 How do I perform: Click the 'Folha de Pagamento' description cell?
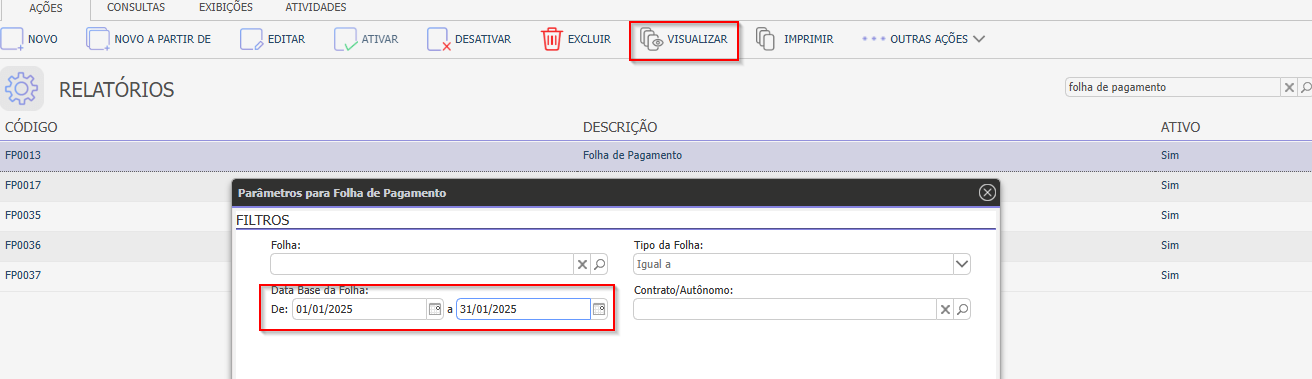pos(632,155)
